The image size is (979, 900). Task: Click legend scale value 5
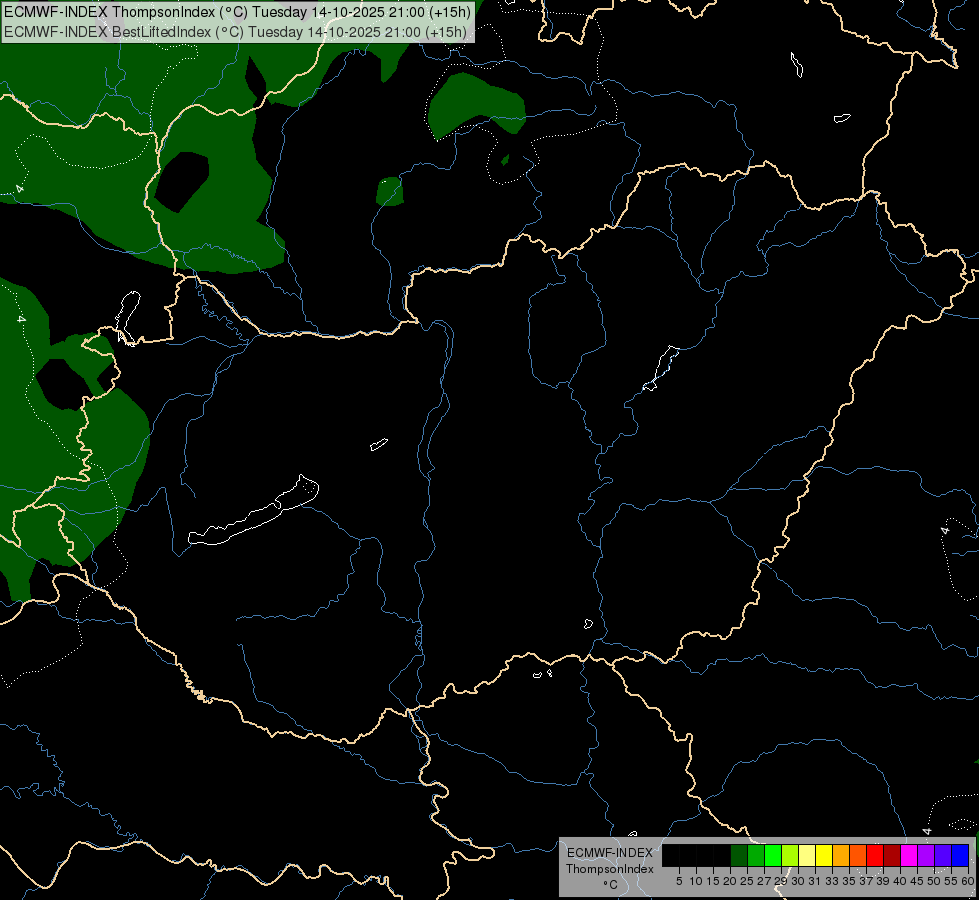(x=679, y=881)
